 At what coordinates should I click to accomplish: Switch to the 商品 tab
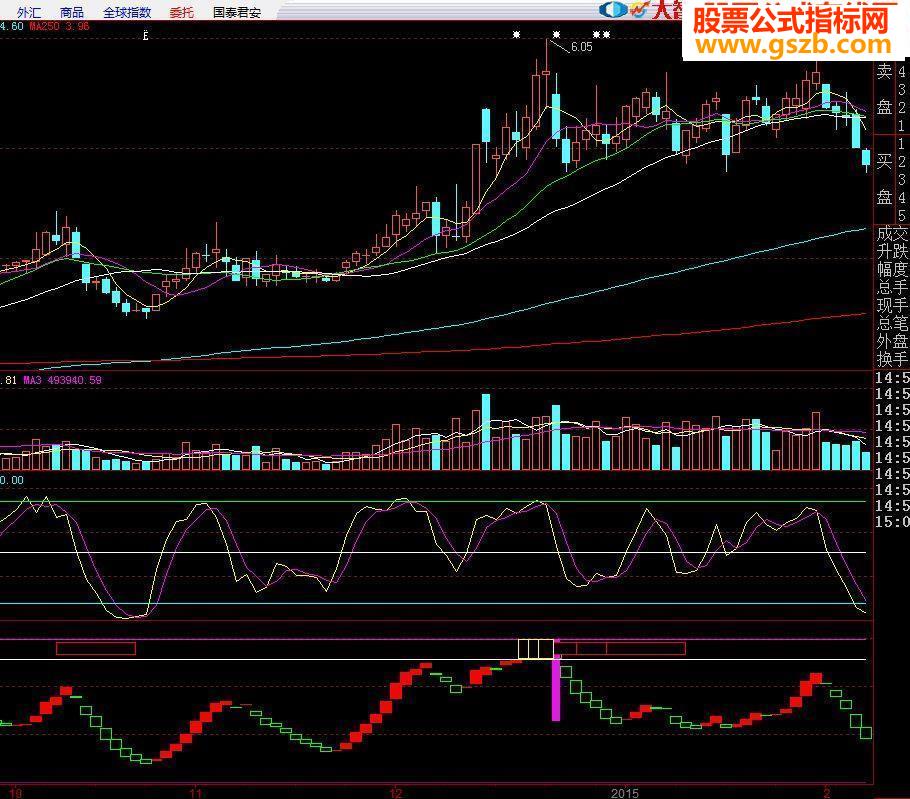[x=71, y=12]
